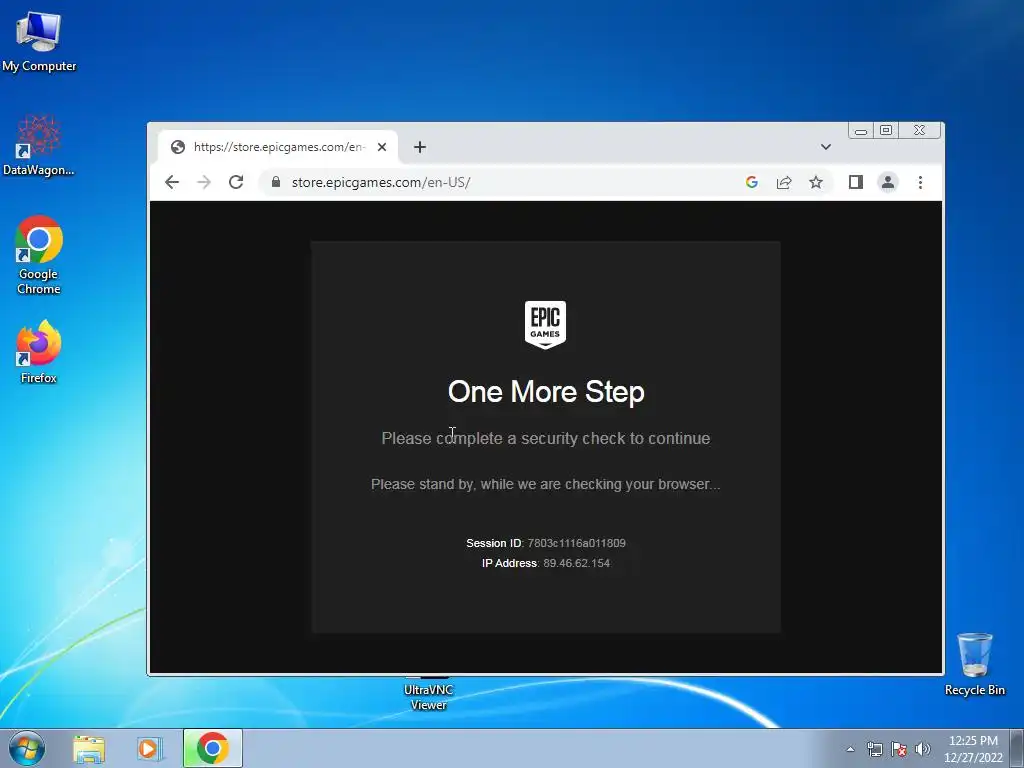
Task: Launch Firefox from the desktop shortcut
Action: [x=39, y=351]
